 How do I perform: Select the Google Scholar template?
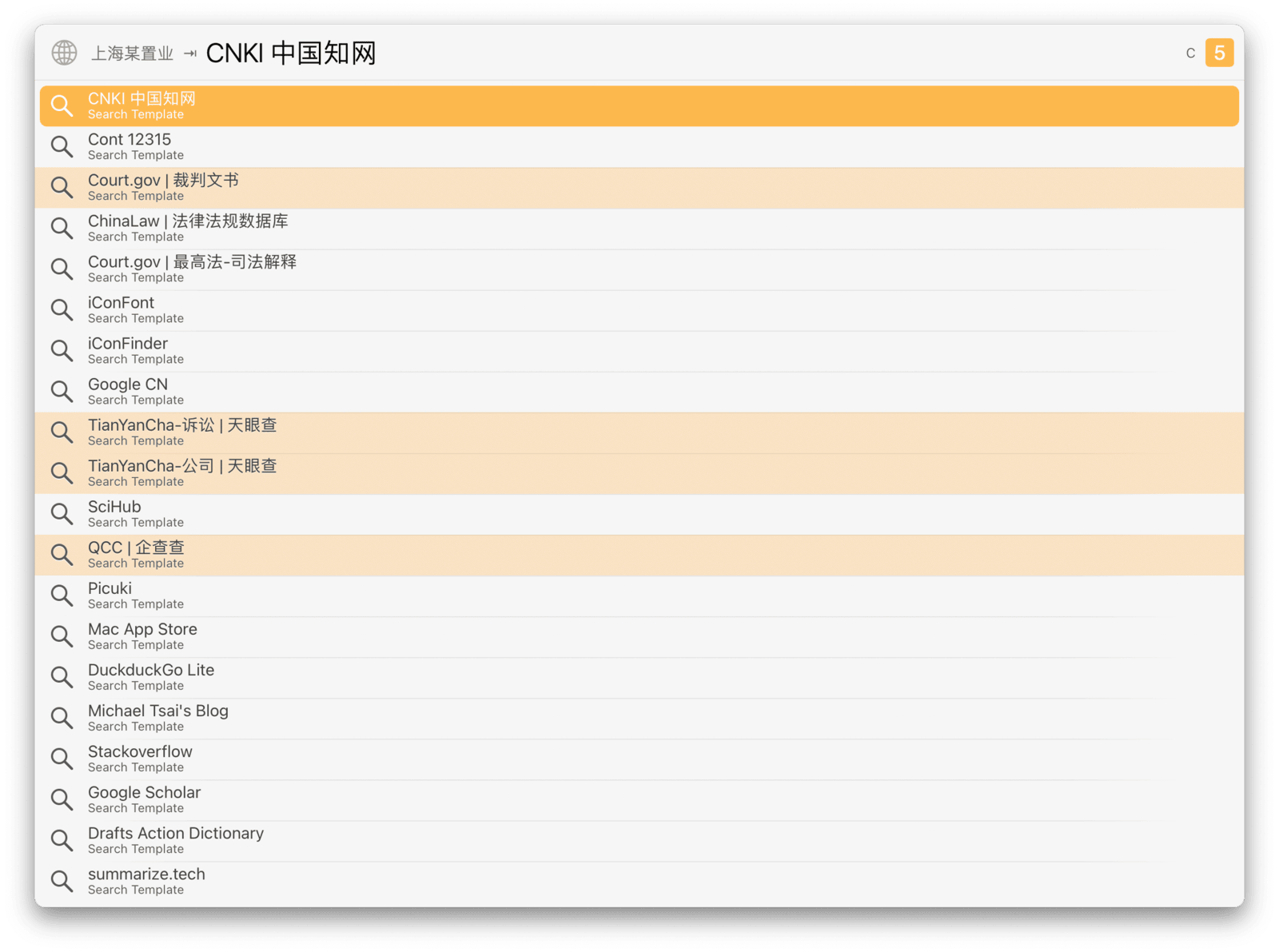tap(639, 799)
